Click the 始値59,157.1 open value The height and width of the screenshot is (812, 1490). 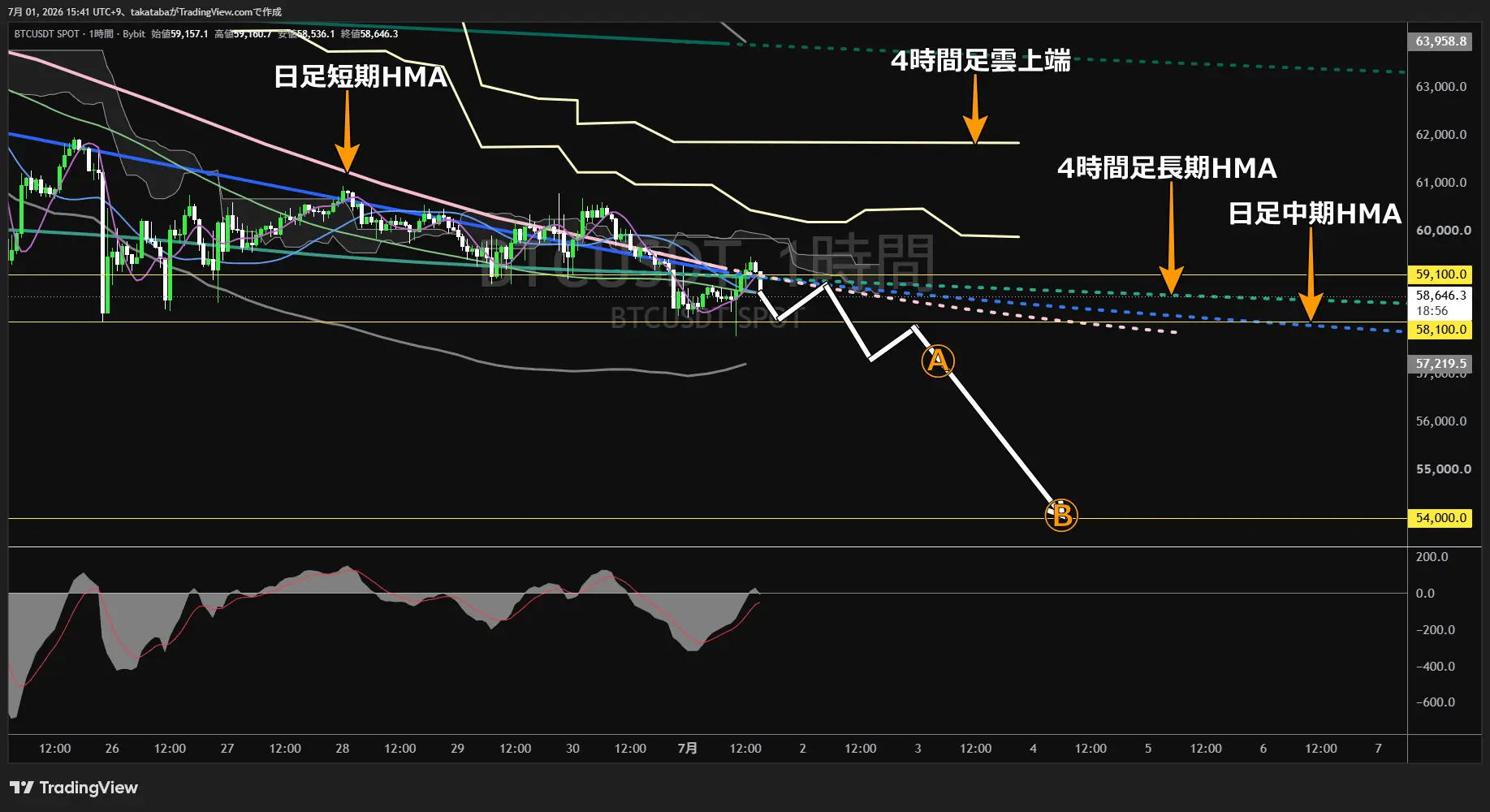pos(179,34)
